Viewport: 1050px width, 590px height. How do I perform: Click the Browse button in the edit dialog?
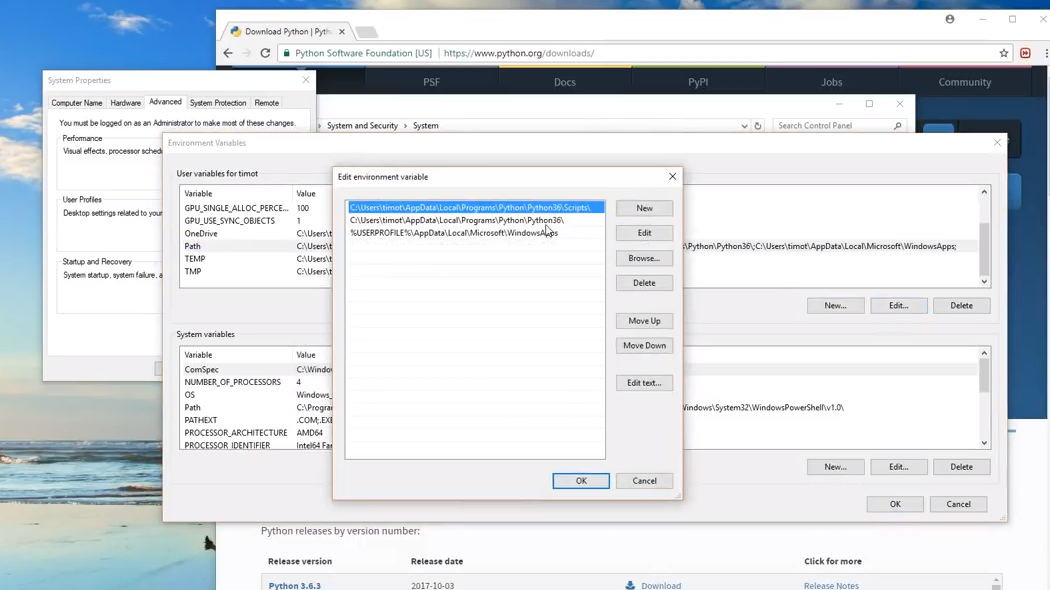(x=643, y=258)
